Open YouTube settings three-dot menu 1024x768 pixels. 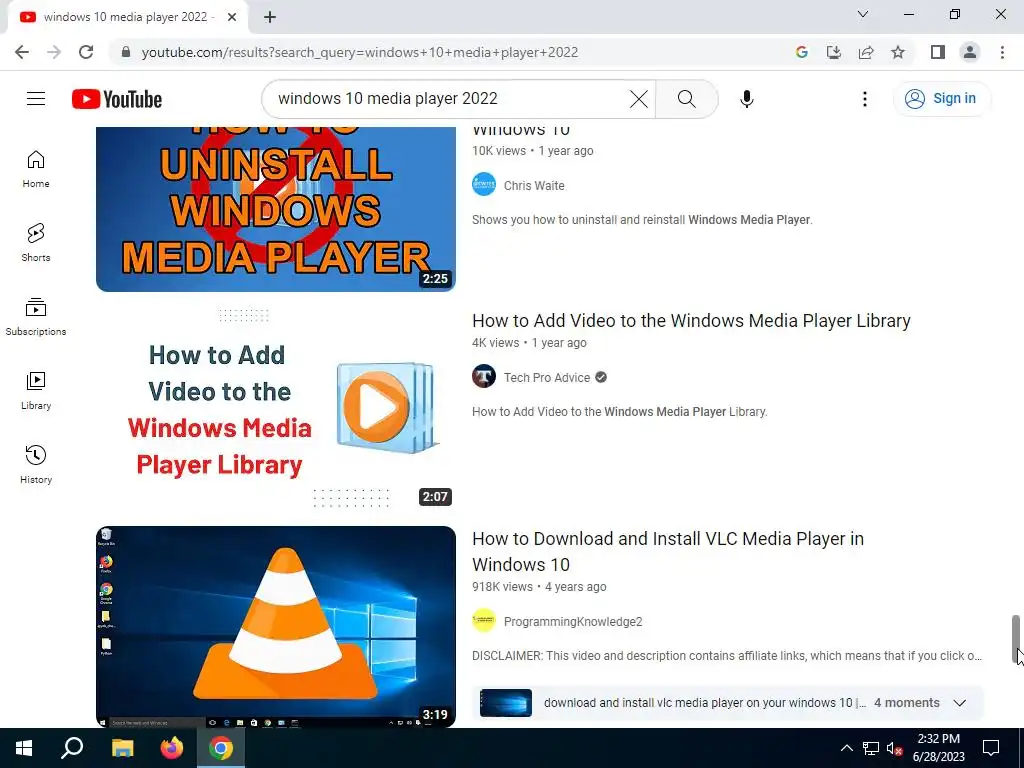click(x=865, y=99)
